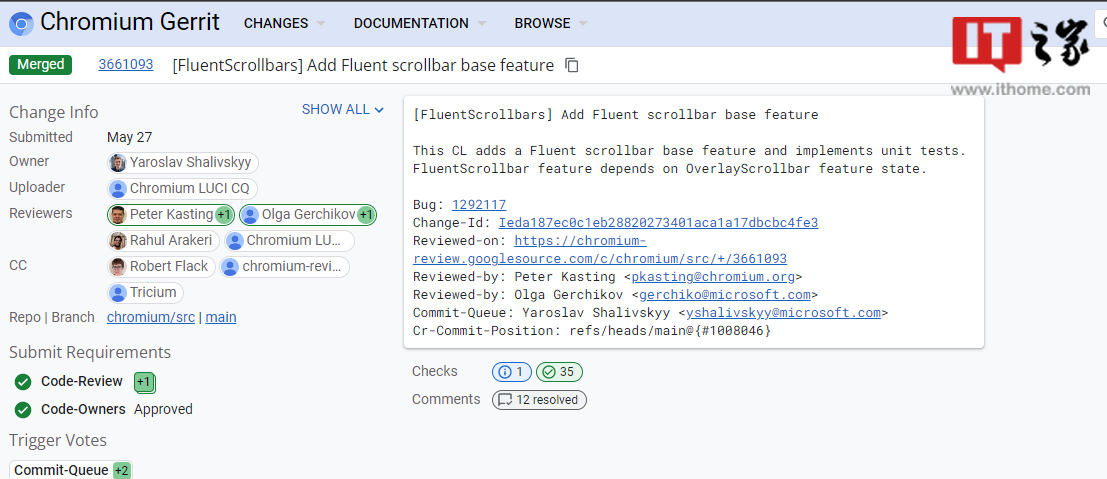Image resolution: width=1107 pixels, height=479 pixels.
Task: Expand change info with SHOW ALL
Action: pyautogui.click(x=342, y=110)
